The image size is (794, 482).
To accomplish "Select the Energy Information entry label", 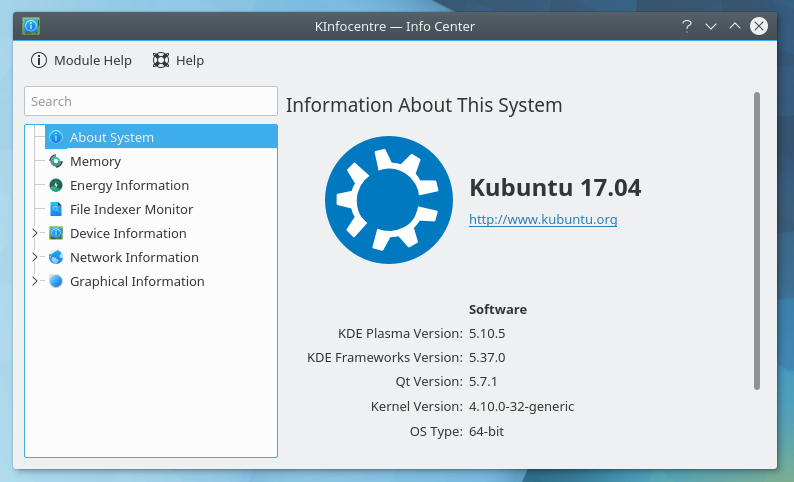I will [x=129, y=185].
